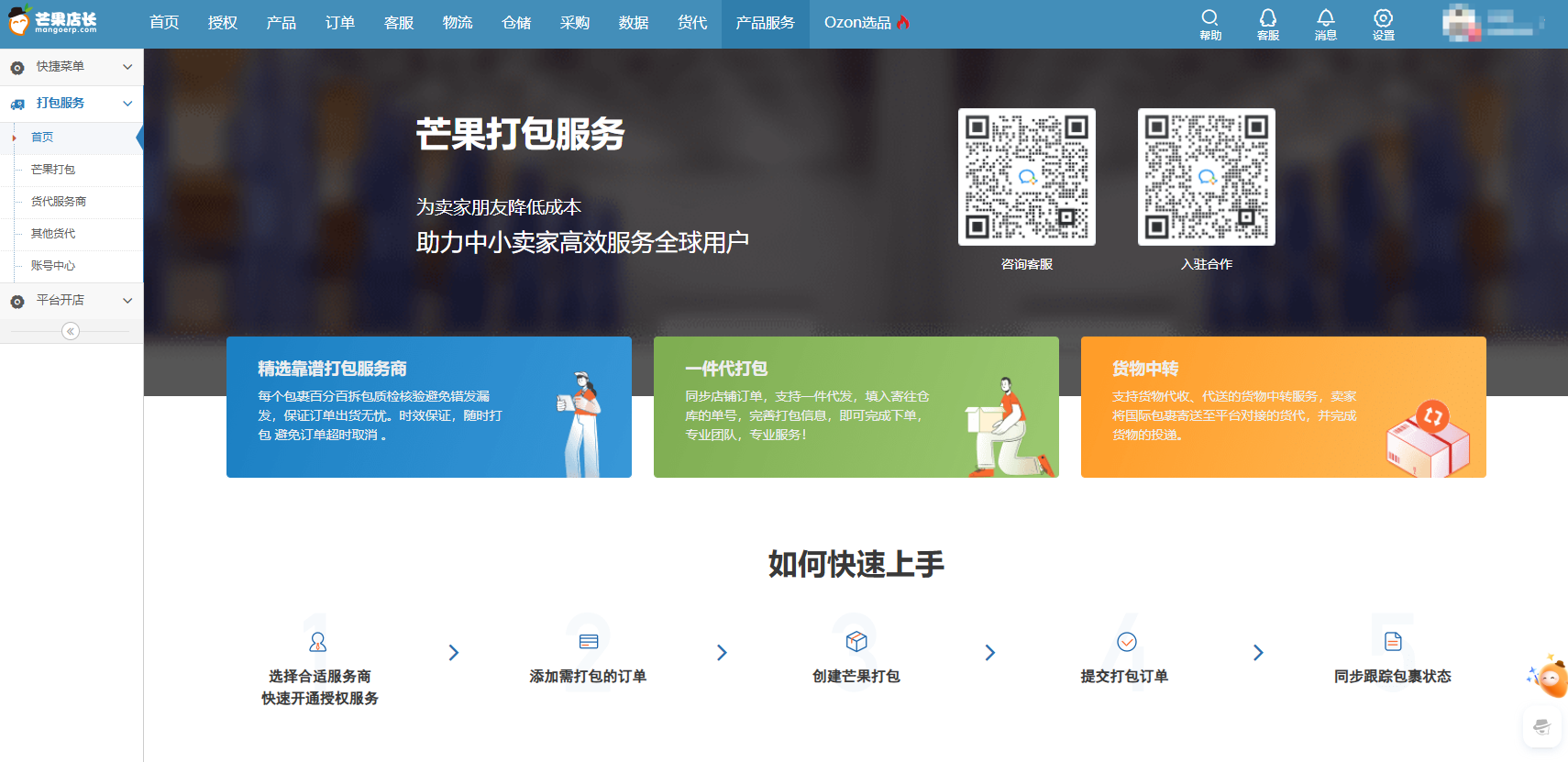
Task: Click the 提交打包订单 step text
Action: [1124, 677]
